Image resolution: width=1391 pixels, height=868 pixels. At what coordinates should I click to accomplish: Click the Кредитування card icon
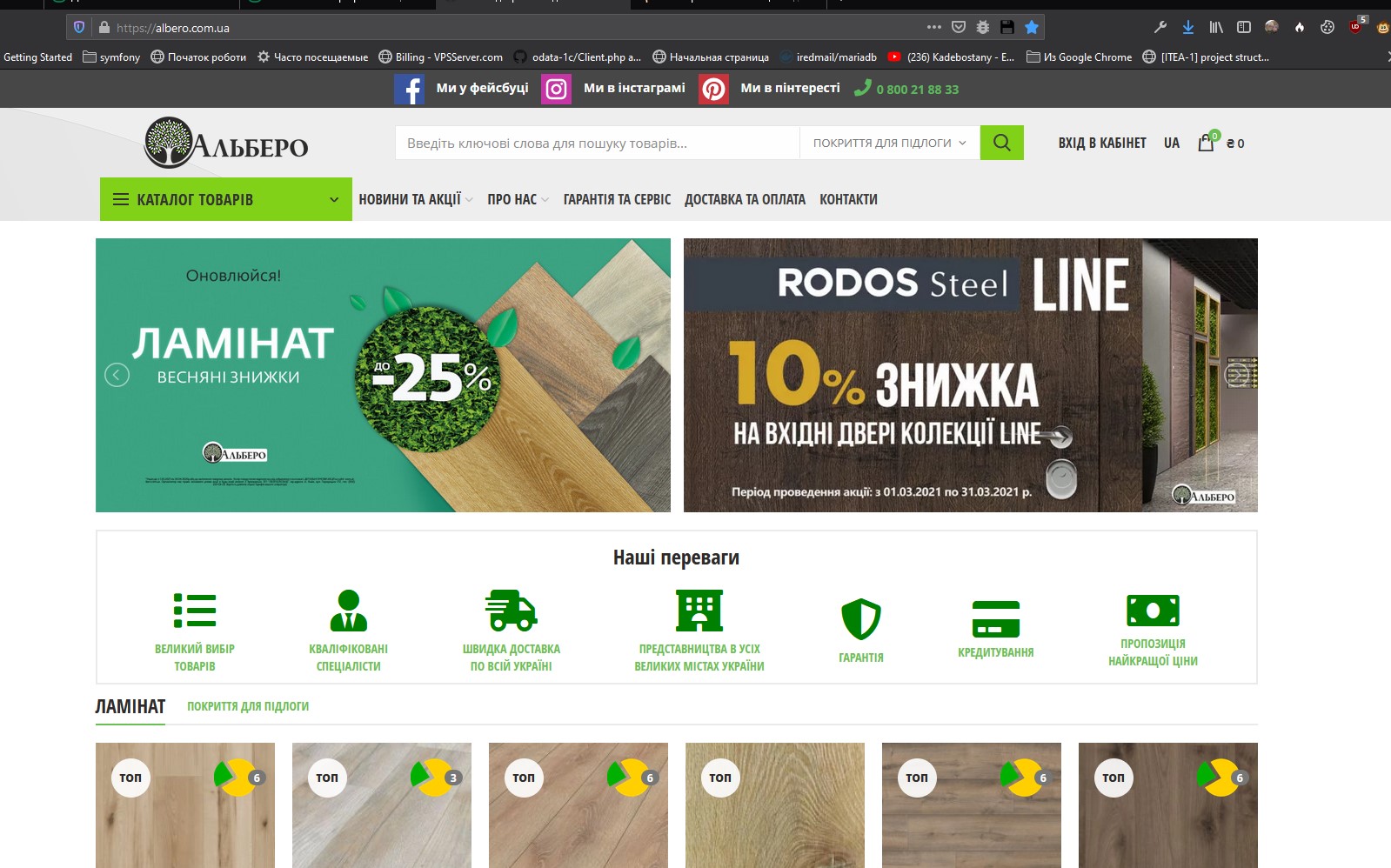996,618
